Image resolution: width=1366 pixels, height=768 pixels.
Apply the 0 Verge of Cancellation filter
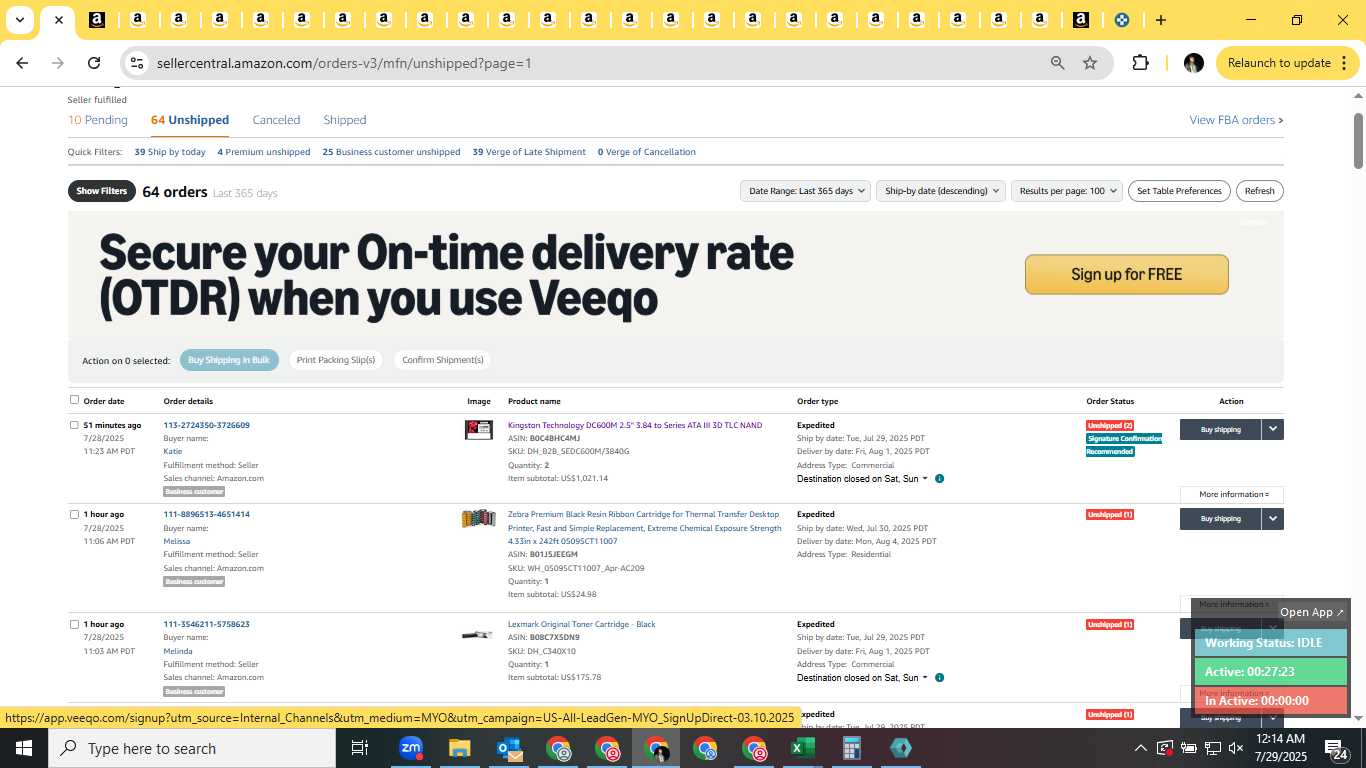click(x=647, y=152)
